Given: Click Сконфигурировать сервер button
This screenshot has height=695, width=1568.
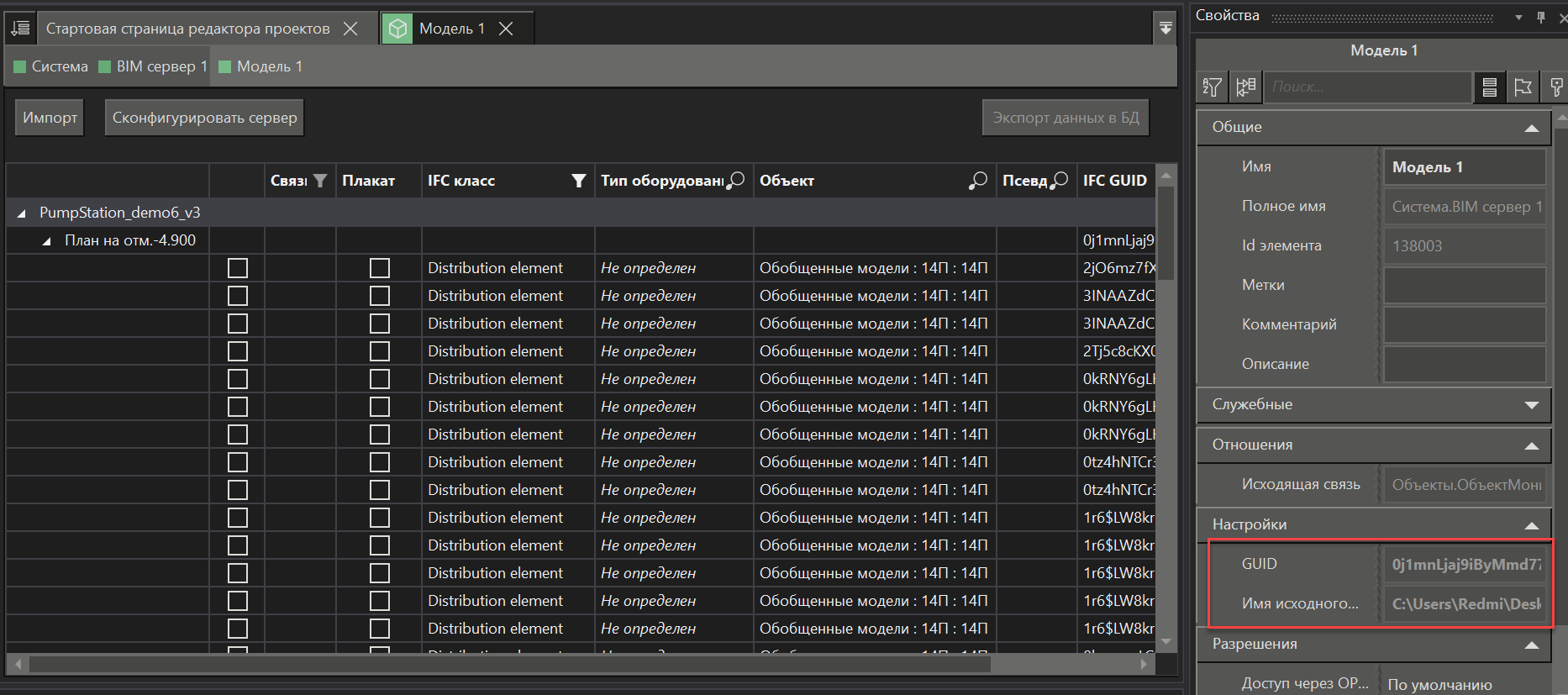Looking at the screenshot, I should (x=204, y=118).
